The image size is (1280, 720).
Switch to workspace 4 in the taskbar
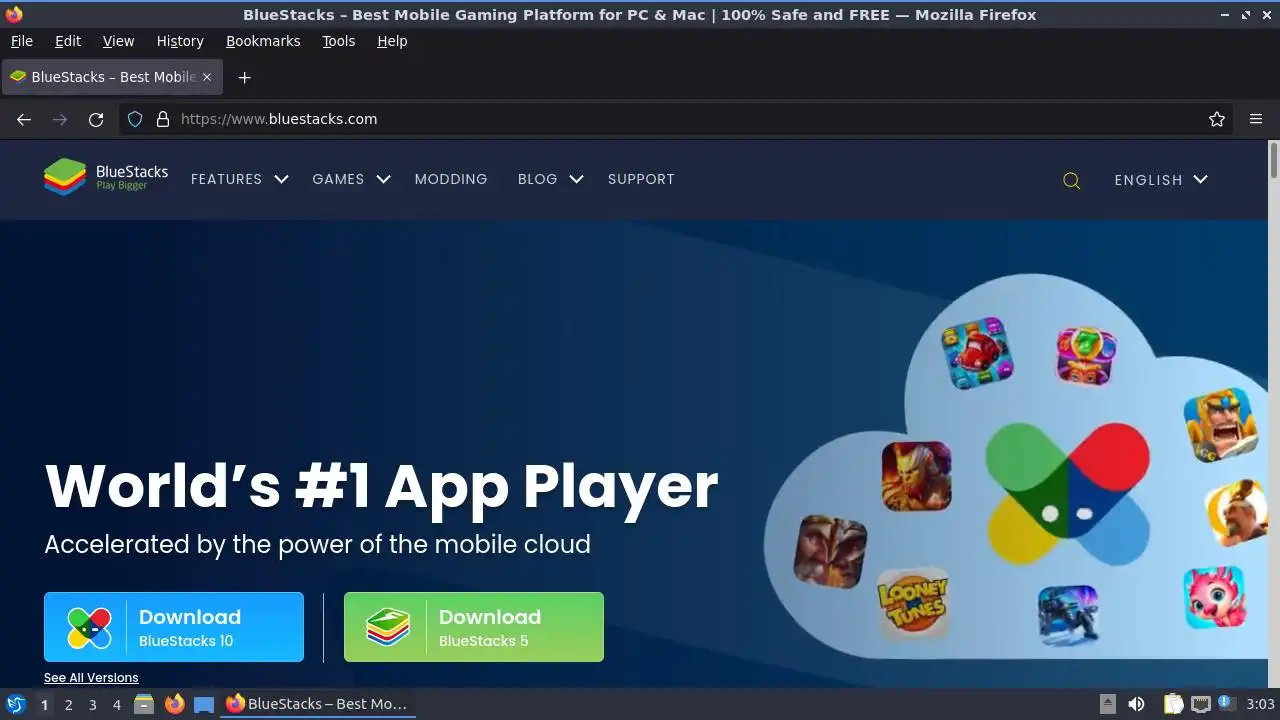(x=116, y=704)
